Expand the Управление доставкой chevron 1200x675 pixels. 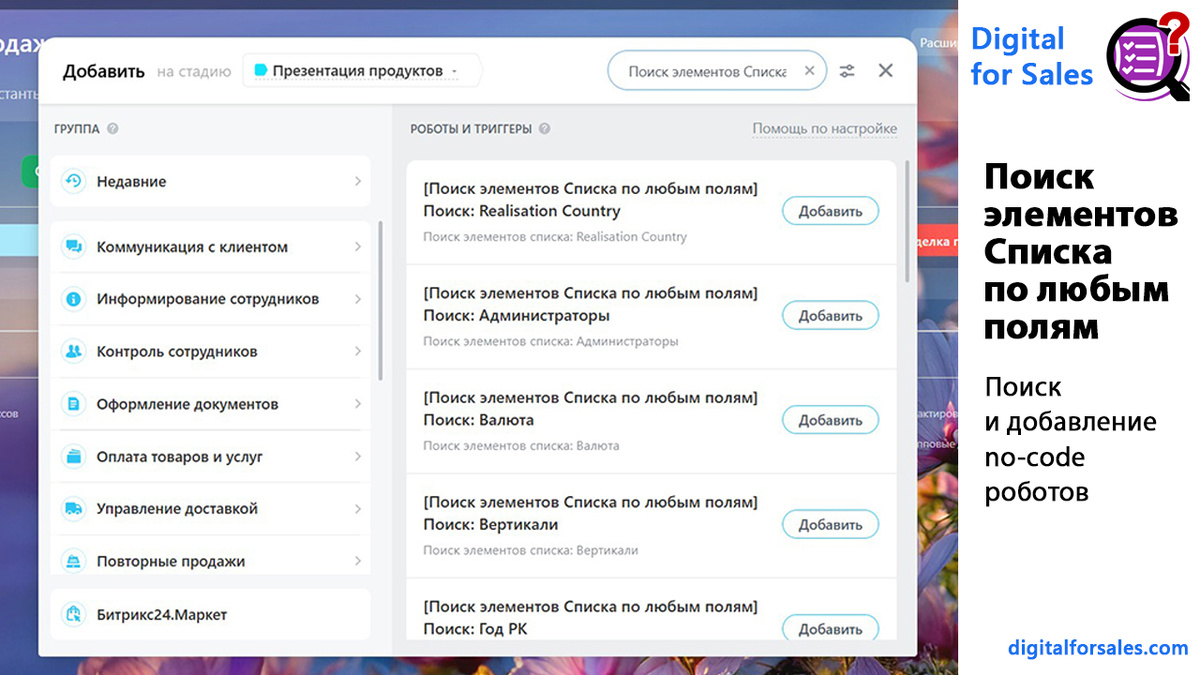coord(358,509)
